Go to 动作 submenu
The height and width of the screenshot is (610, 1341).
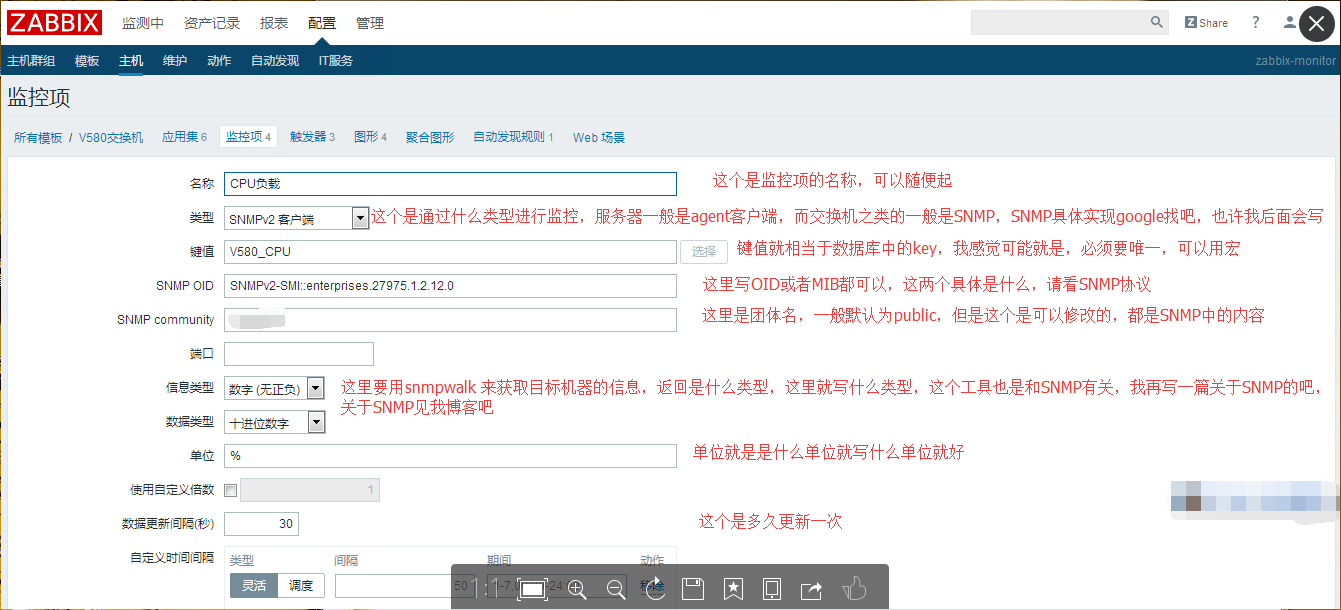(219, 61)
